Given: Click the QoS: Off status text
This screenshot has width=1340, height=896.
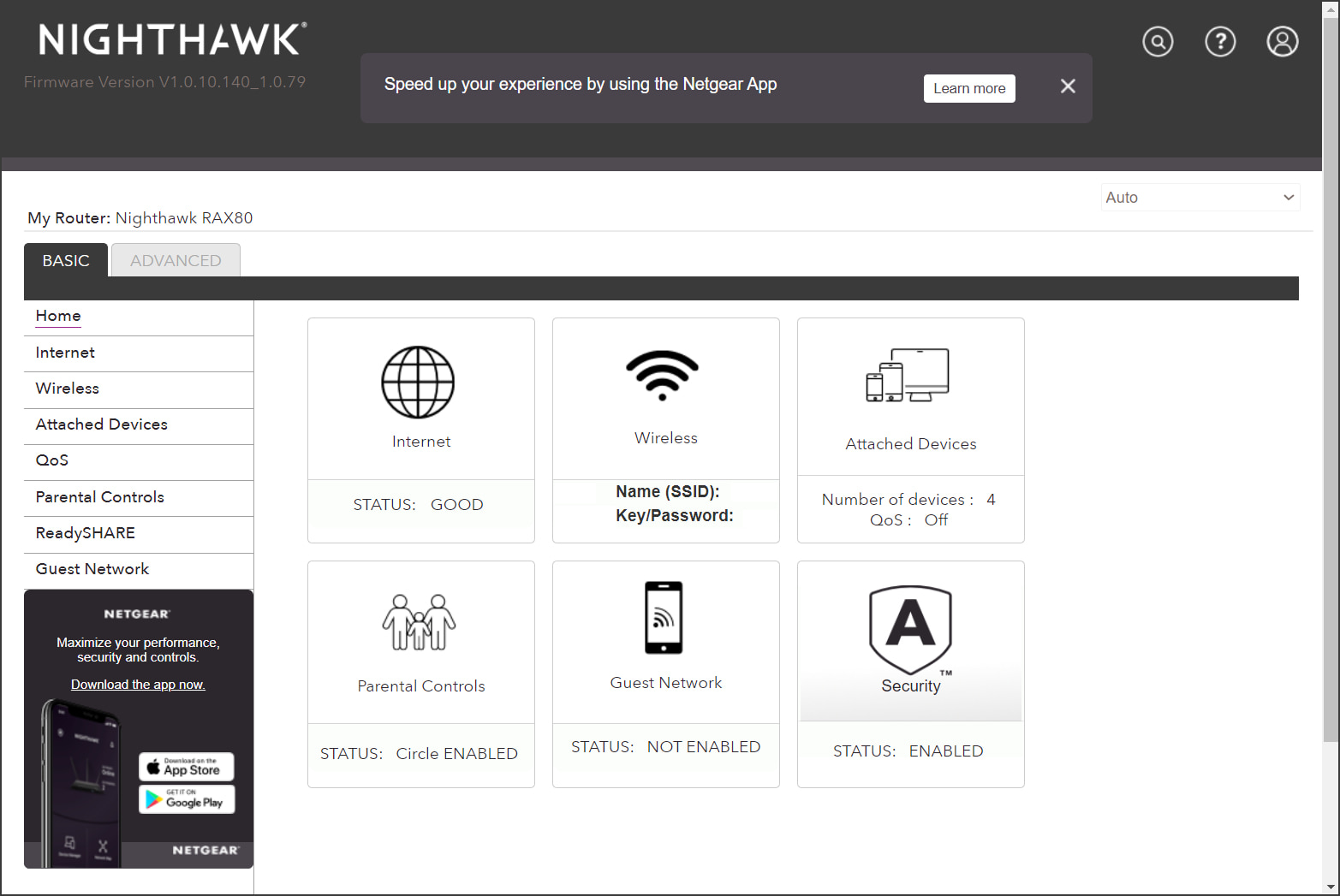Looking at the screenshot, I should [908, 520].
